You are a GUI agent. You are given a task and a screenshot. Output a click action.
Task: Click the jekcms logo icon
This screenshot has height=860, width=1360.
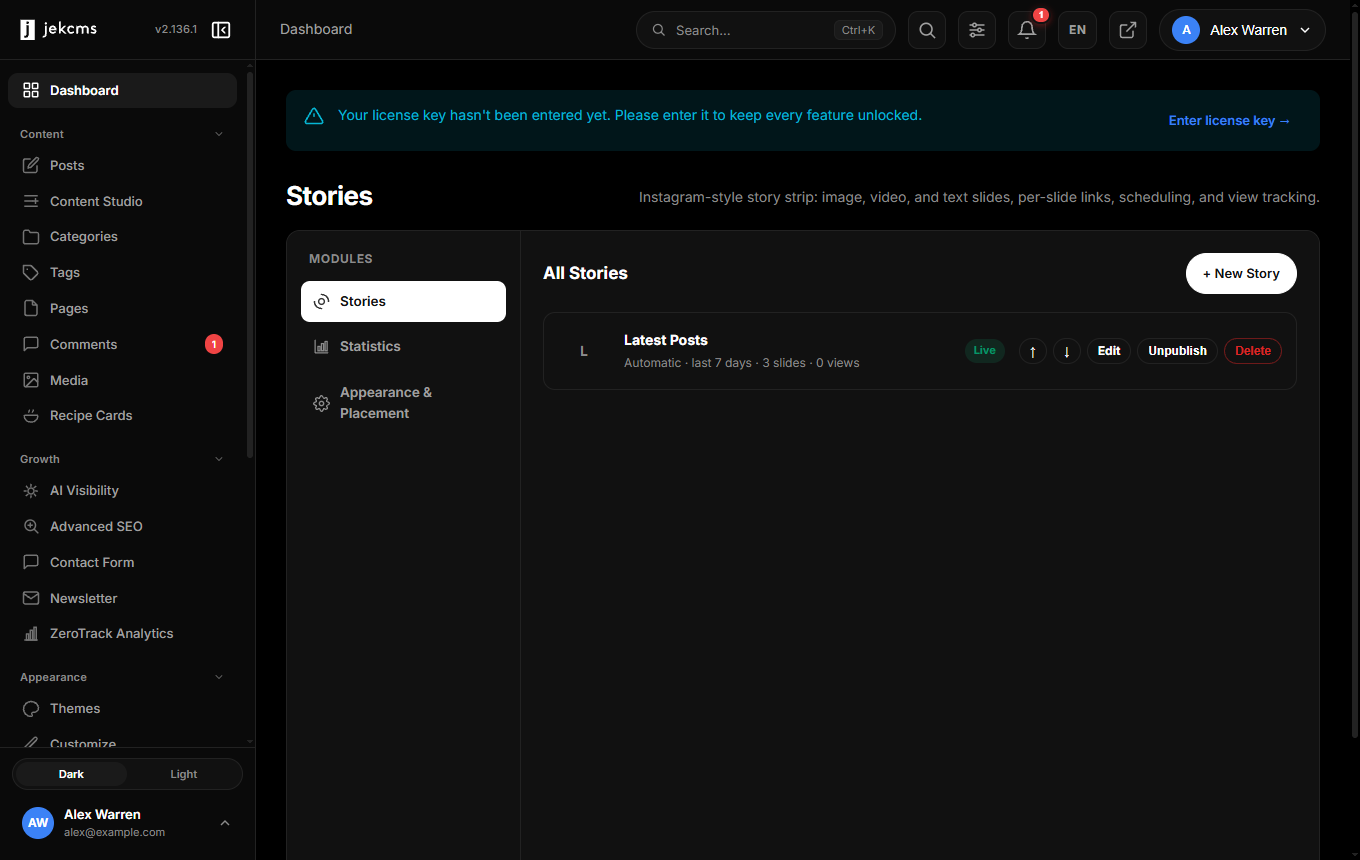click(27, 30)
